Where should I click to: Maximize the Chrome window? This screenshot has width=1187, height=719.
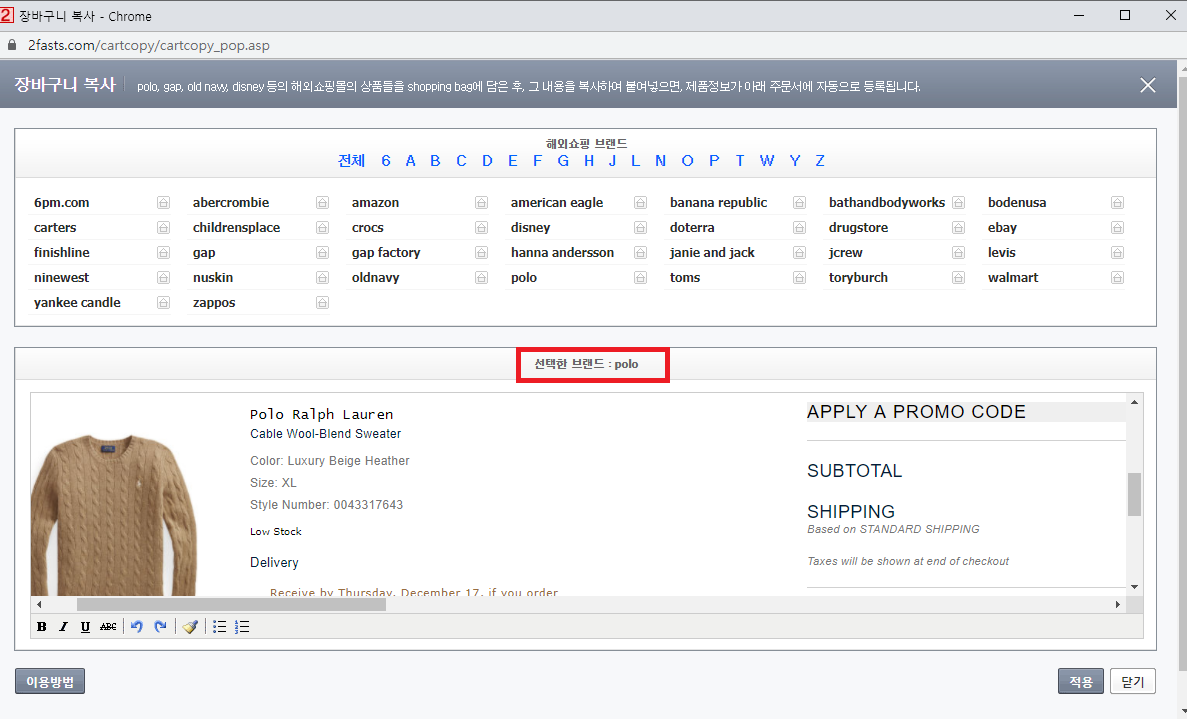point(1125,15)
